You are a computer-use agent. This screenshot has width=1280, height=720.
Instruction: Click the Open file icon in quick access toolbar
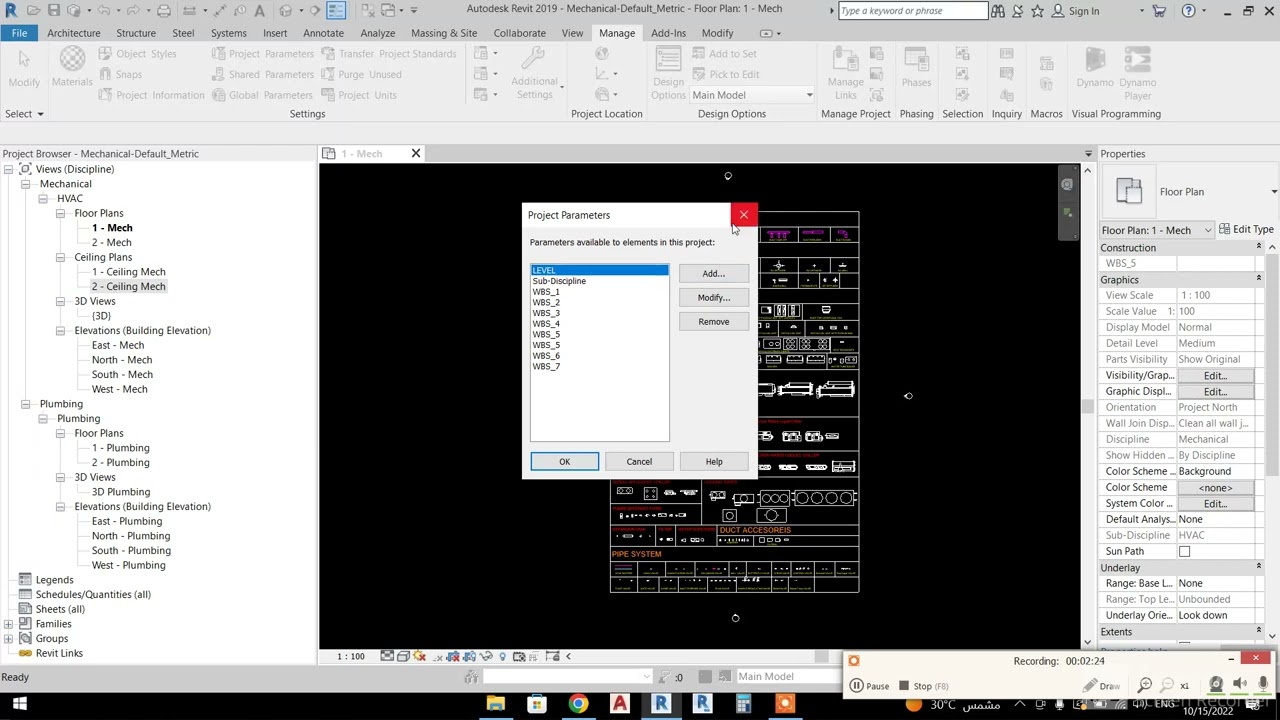[x=33, y=11]
